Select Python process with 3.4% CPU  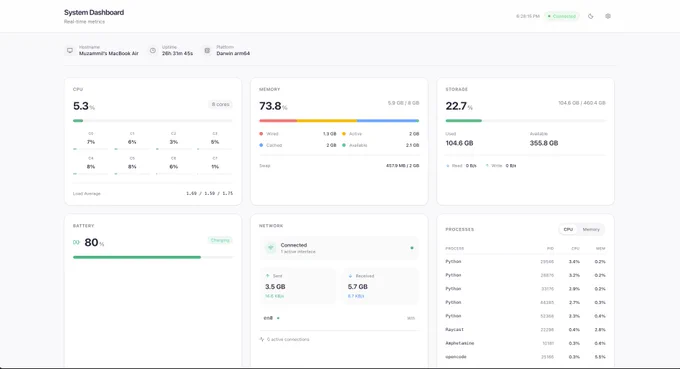[x=525, y=261]
